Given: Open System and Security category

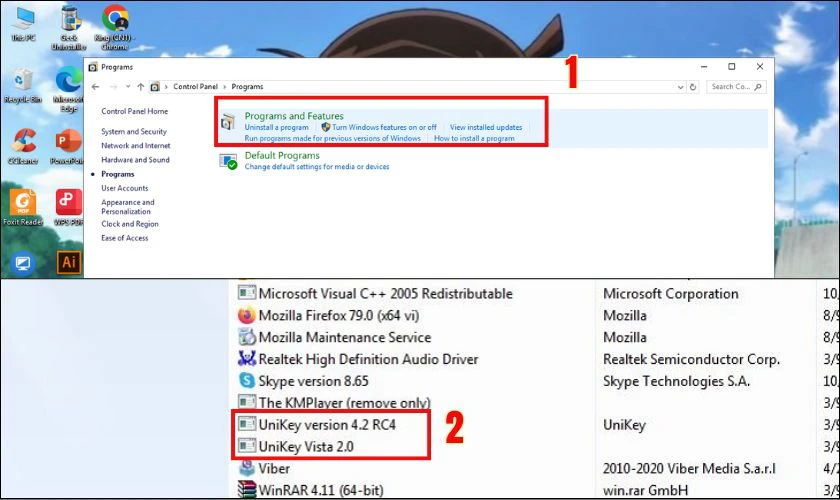Looking at the screenshot, I should [134, 131].
